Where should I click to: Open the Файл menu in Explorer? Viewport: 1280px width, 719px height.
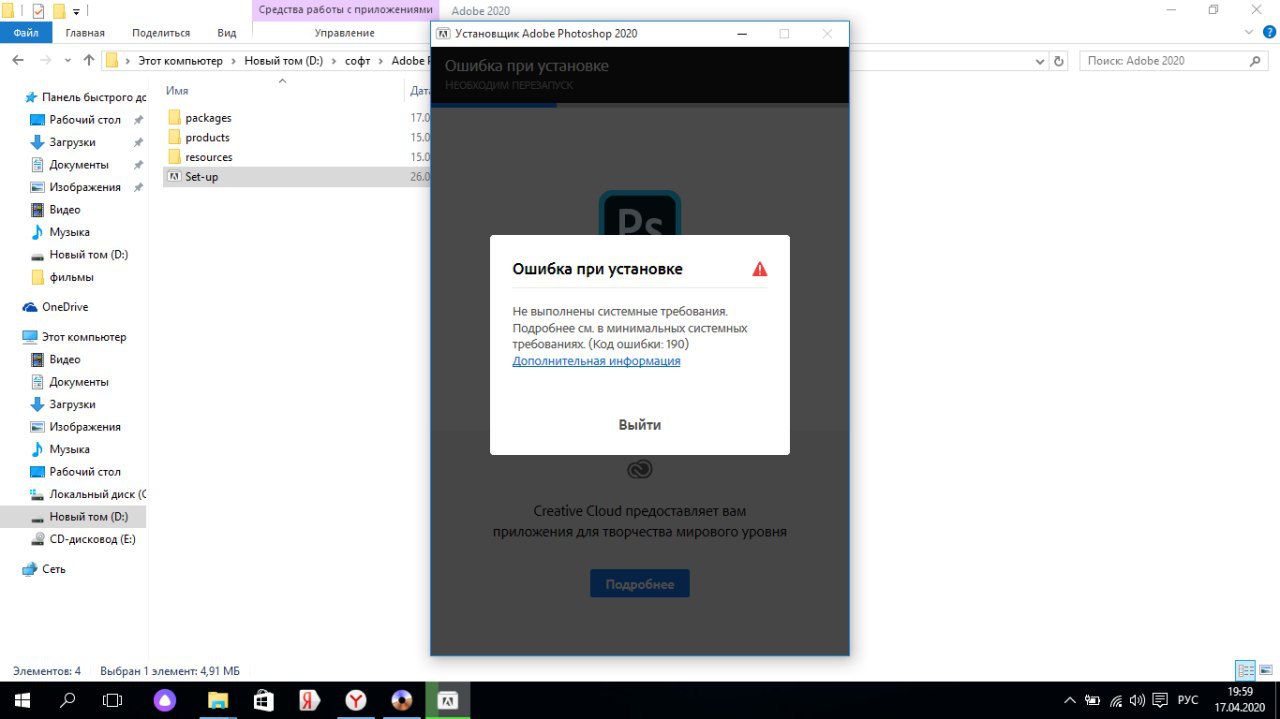point(26,33)
